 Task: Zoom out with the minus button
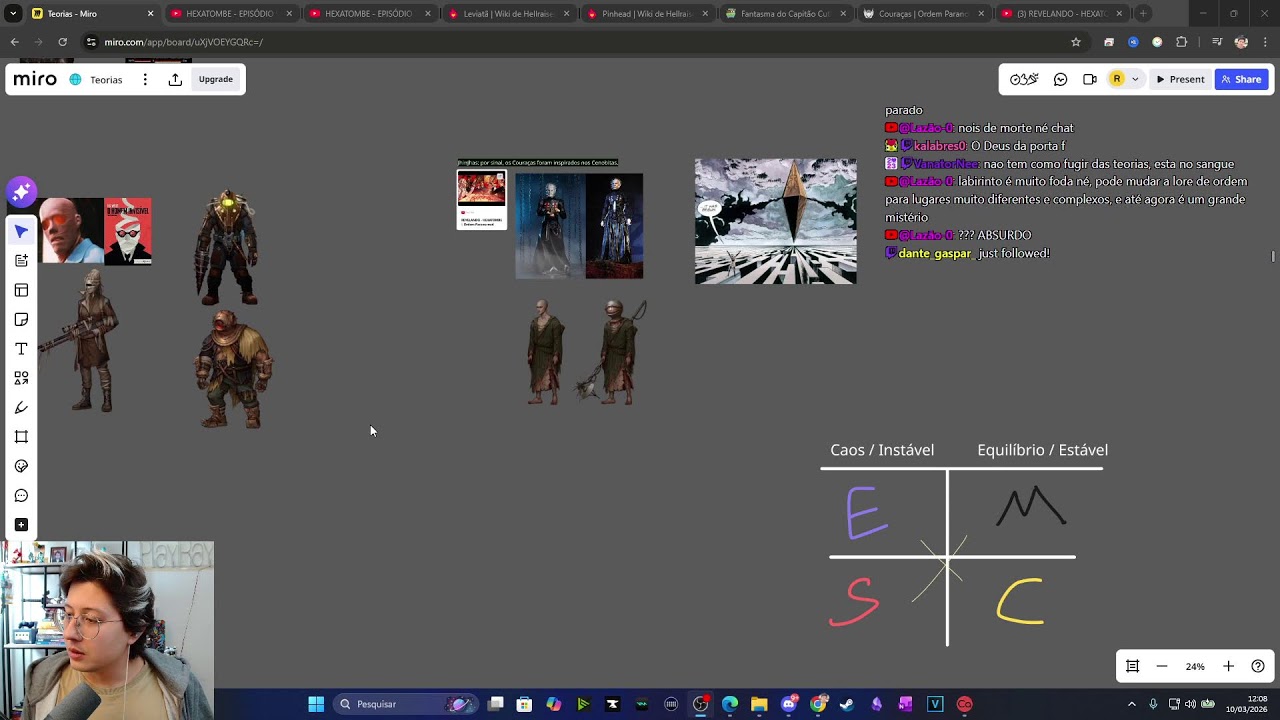click(1162, 666)
